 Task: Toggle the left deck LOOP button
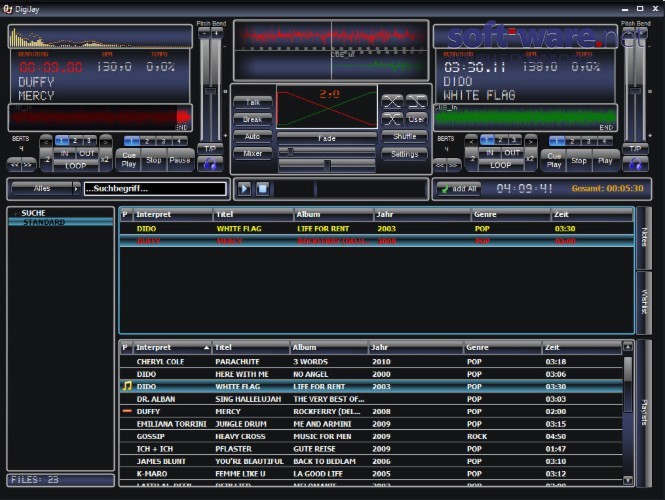75,166
